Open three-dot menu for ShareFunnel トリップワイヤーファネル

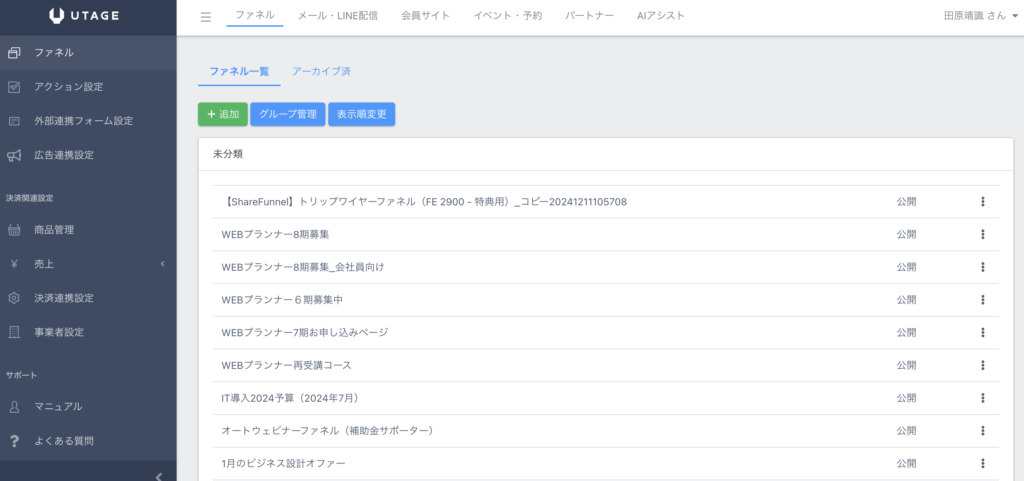coord(982,202)
